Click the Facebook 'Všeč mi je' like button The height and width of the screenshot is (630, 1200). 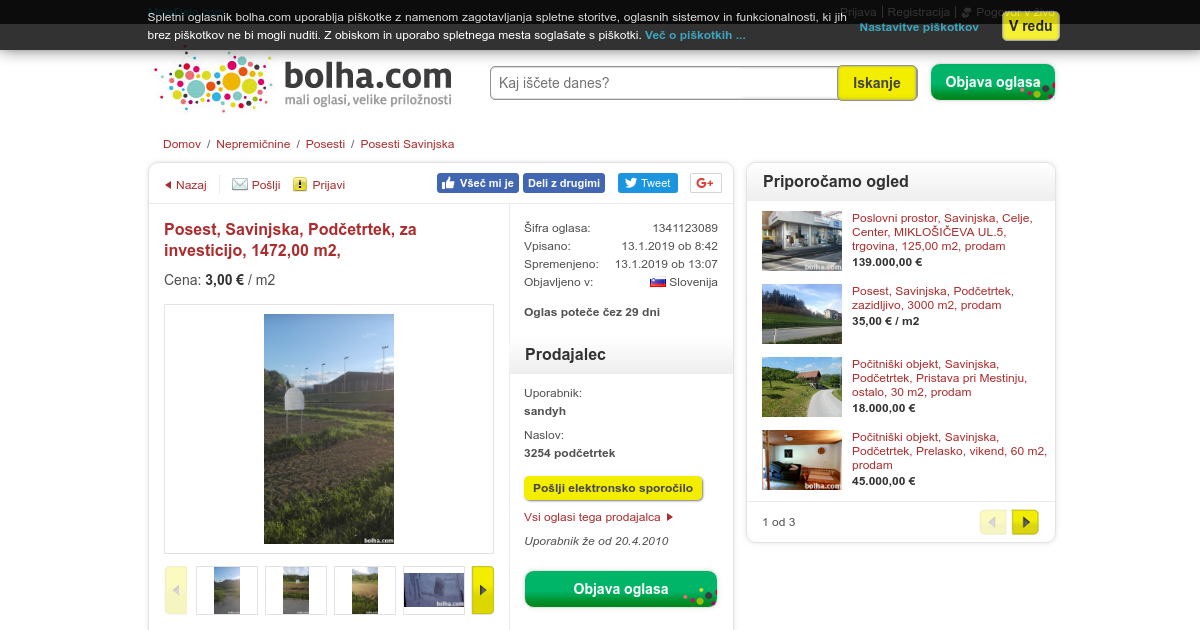point(477,183)
